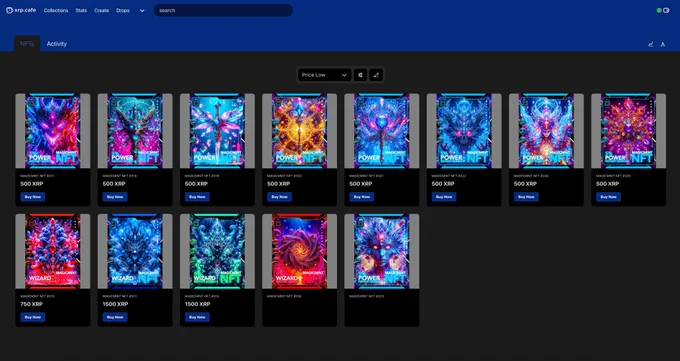Open the blue beast Power card image #322
680x361 pixels.
point(464,131)
